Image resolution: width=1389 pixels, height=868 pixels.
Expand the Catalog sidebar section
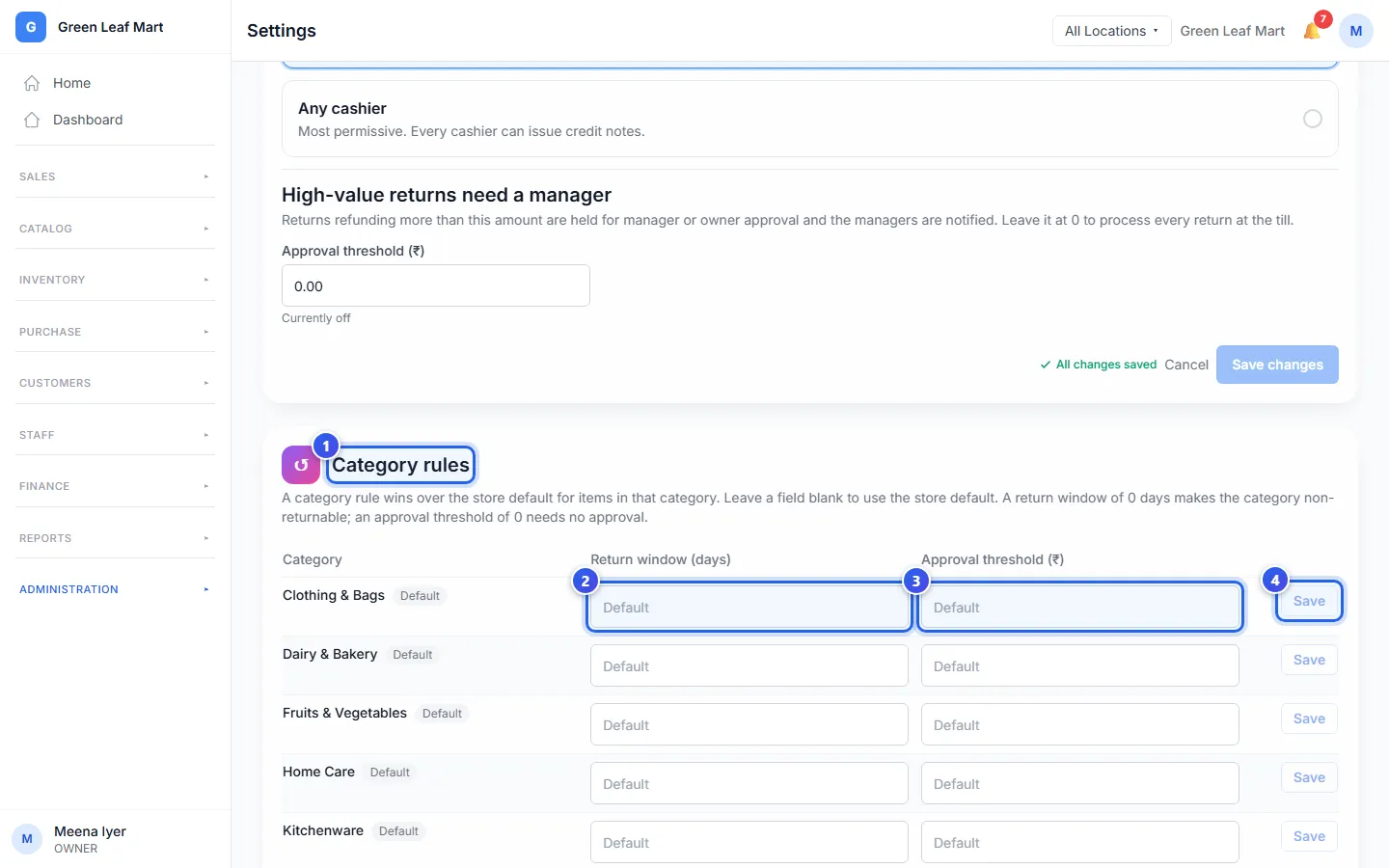(x=115, y=229)
